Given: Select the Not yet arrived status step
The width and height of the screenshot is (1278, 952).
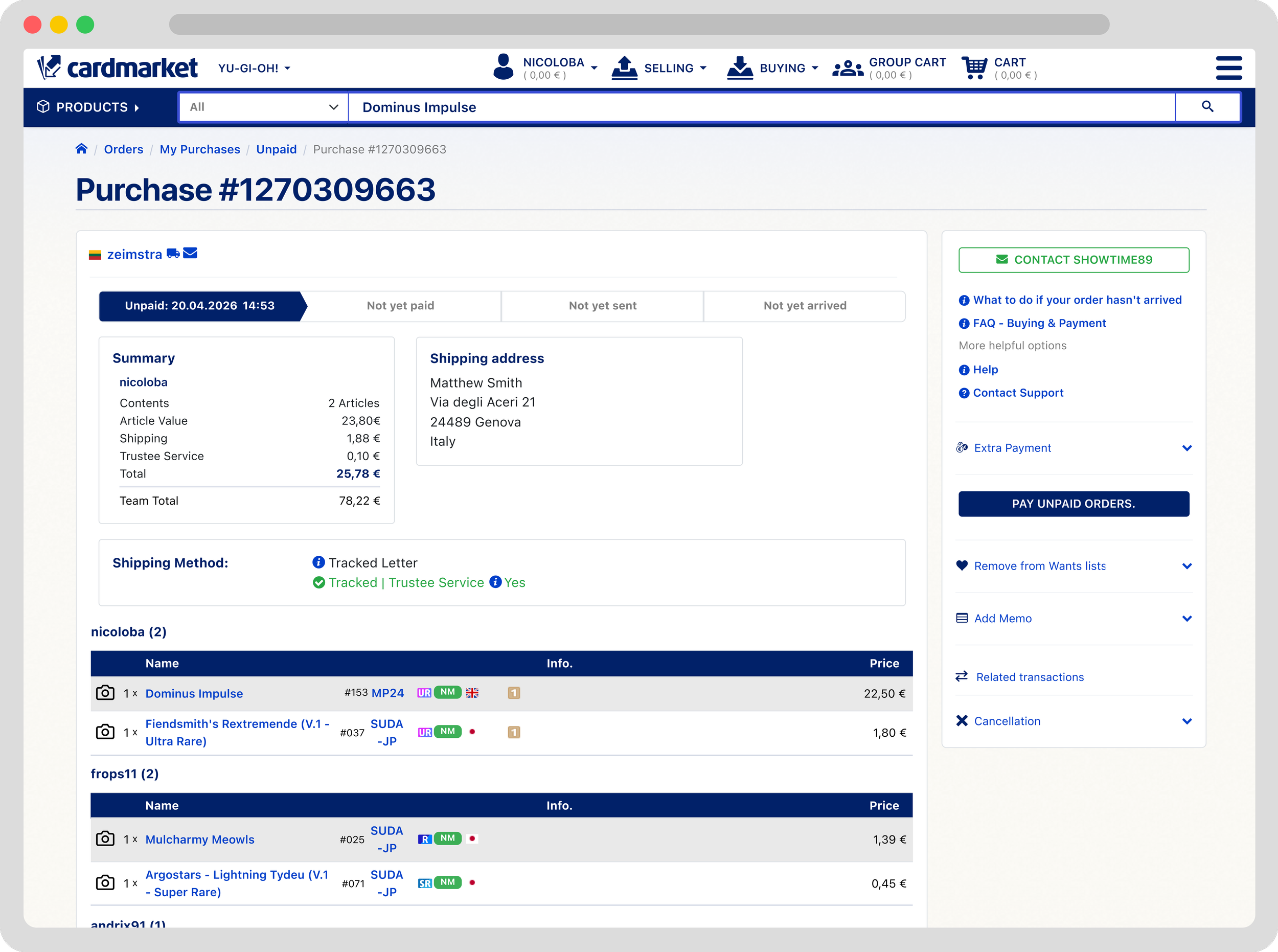Looking at the screenshot, I should tap(804, 305).
